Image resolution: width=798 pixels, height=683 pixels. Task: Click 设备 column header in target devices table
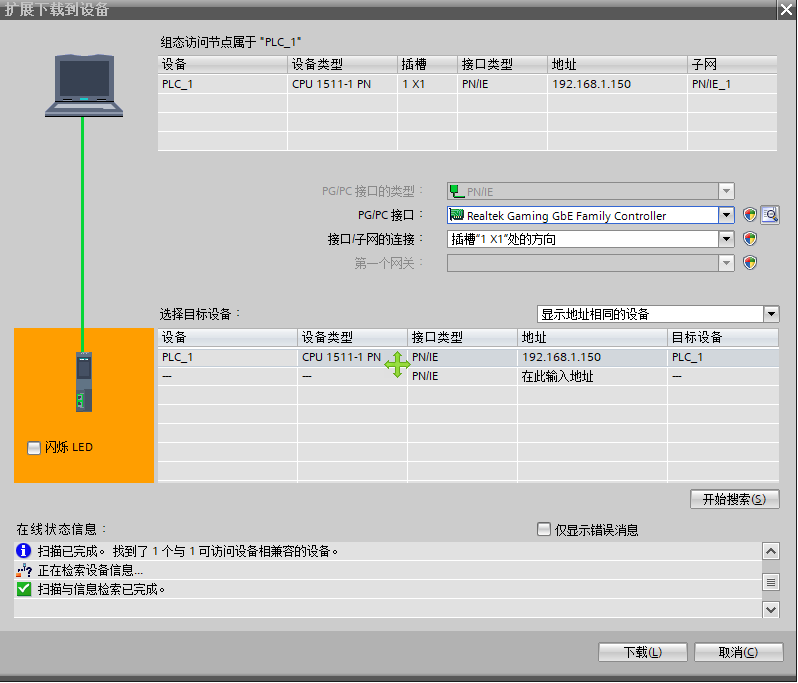tap(227, 337)
